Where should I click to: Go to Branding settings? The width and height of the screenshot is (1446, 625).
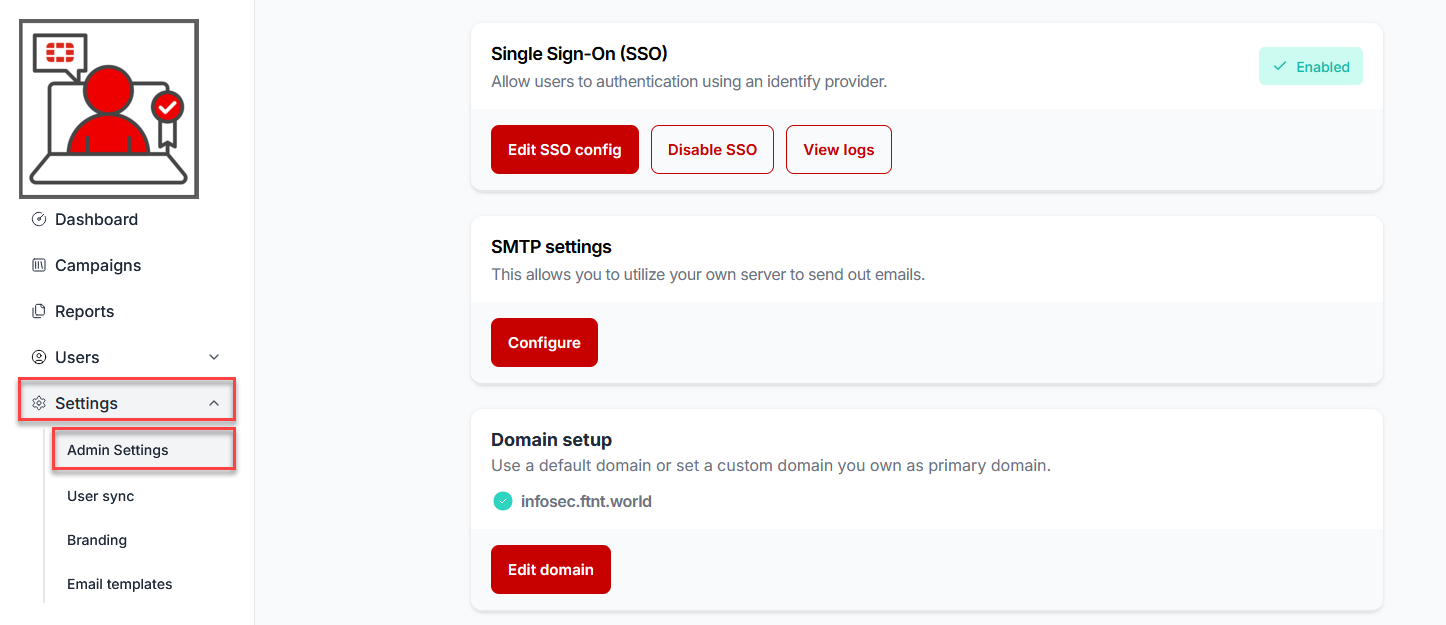[97, 540]
